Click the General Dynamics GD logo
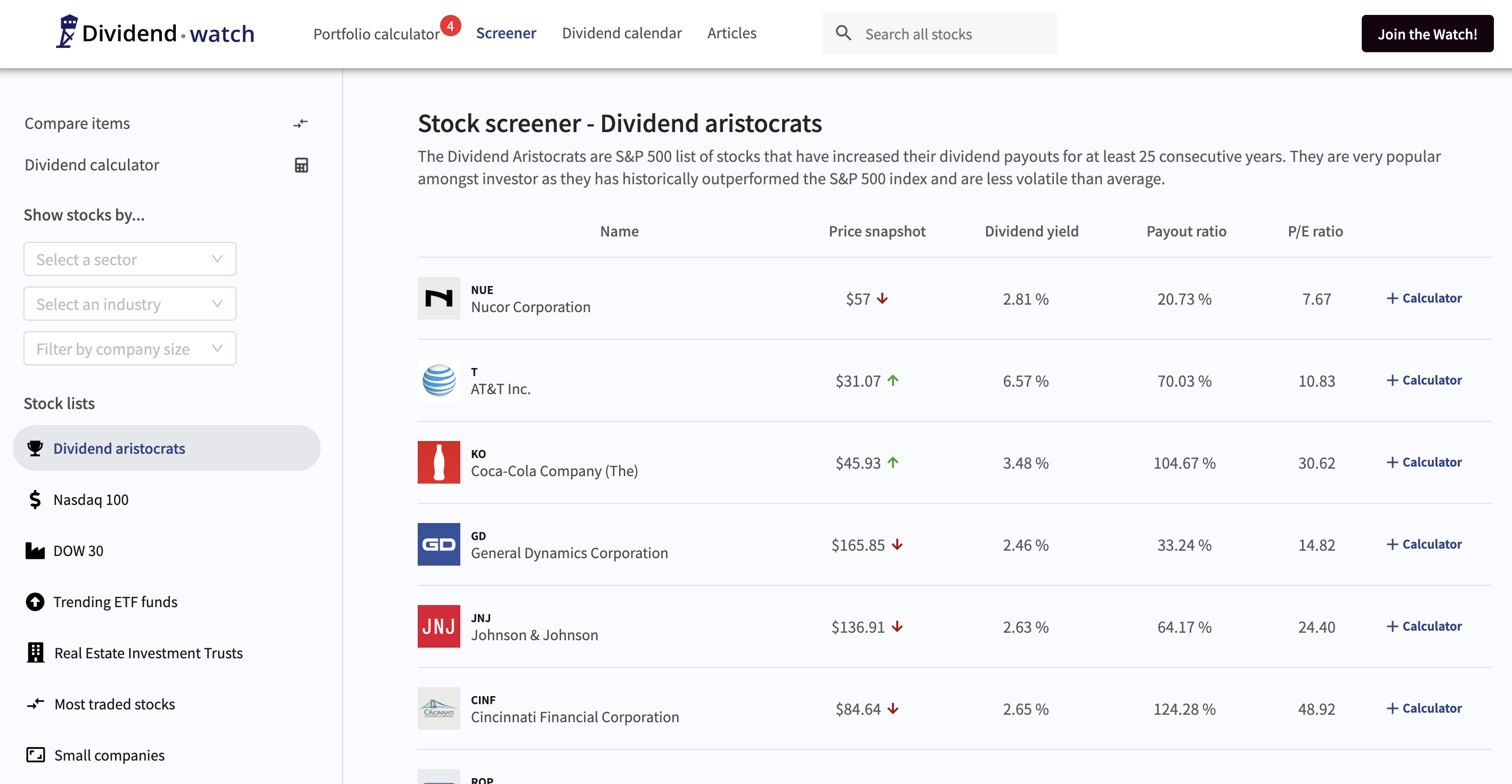 438,544
